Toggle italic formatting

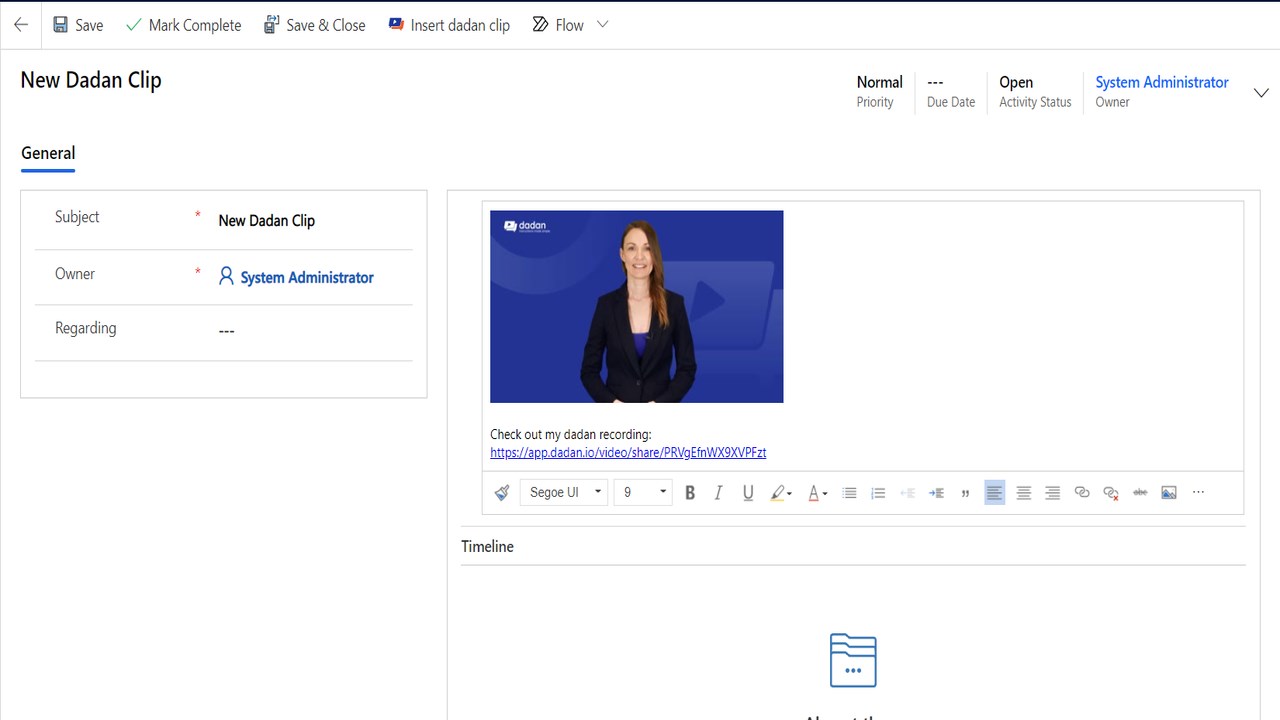[x=718, y=492]
